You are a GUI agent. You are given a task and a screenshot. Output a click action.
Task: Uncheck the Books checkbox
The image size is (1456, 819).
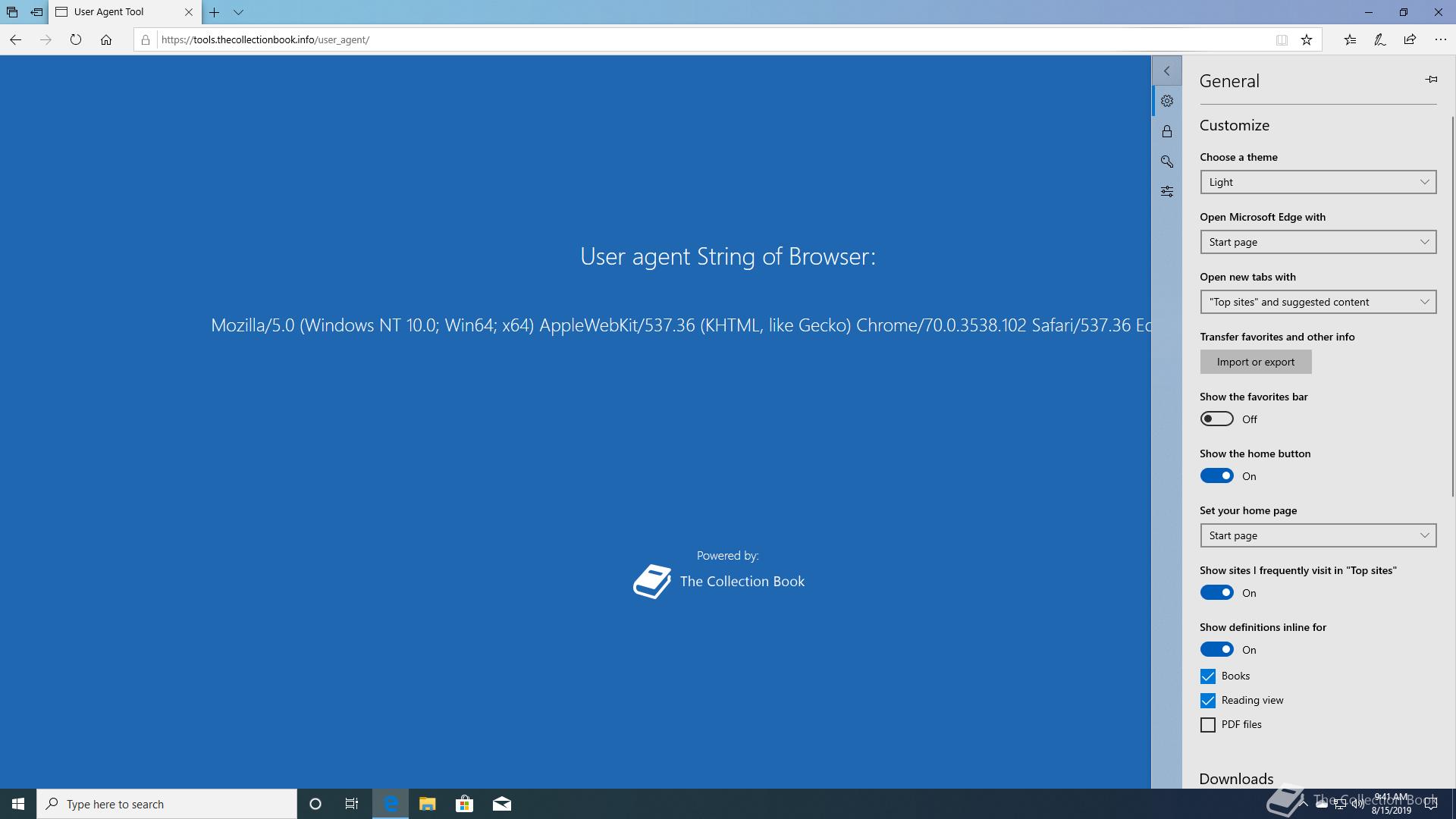(1208, 676)
